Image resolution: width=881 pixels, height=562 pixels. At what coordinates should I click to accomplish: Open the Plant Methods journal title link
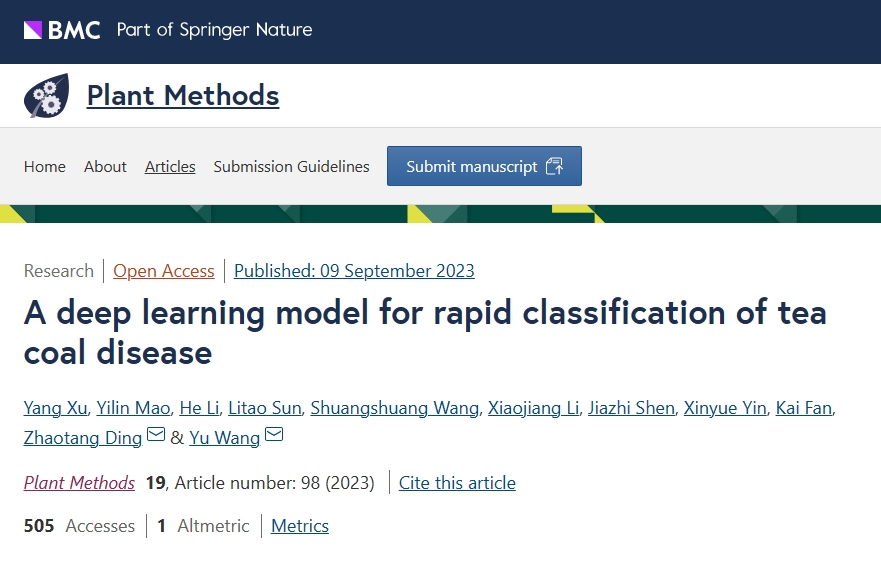click(x=183, y=96)
